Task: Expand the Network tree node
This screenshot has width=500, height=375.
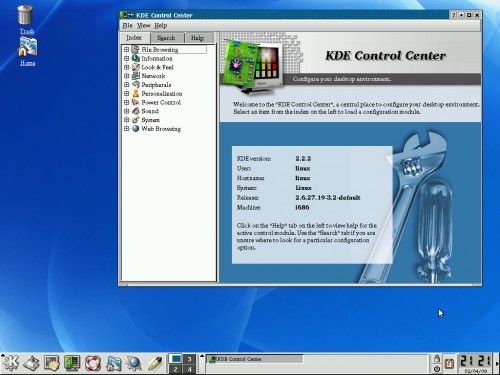Action: click(x=127, y=76)
